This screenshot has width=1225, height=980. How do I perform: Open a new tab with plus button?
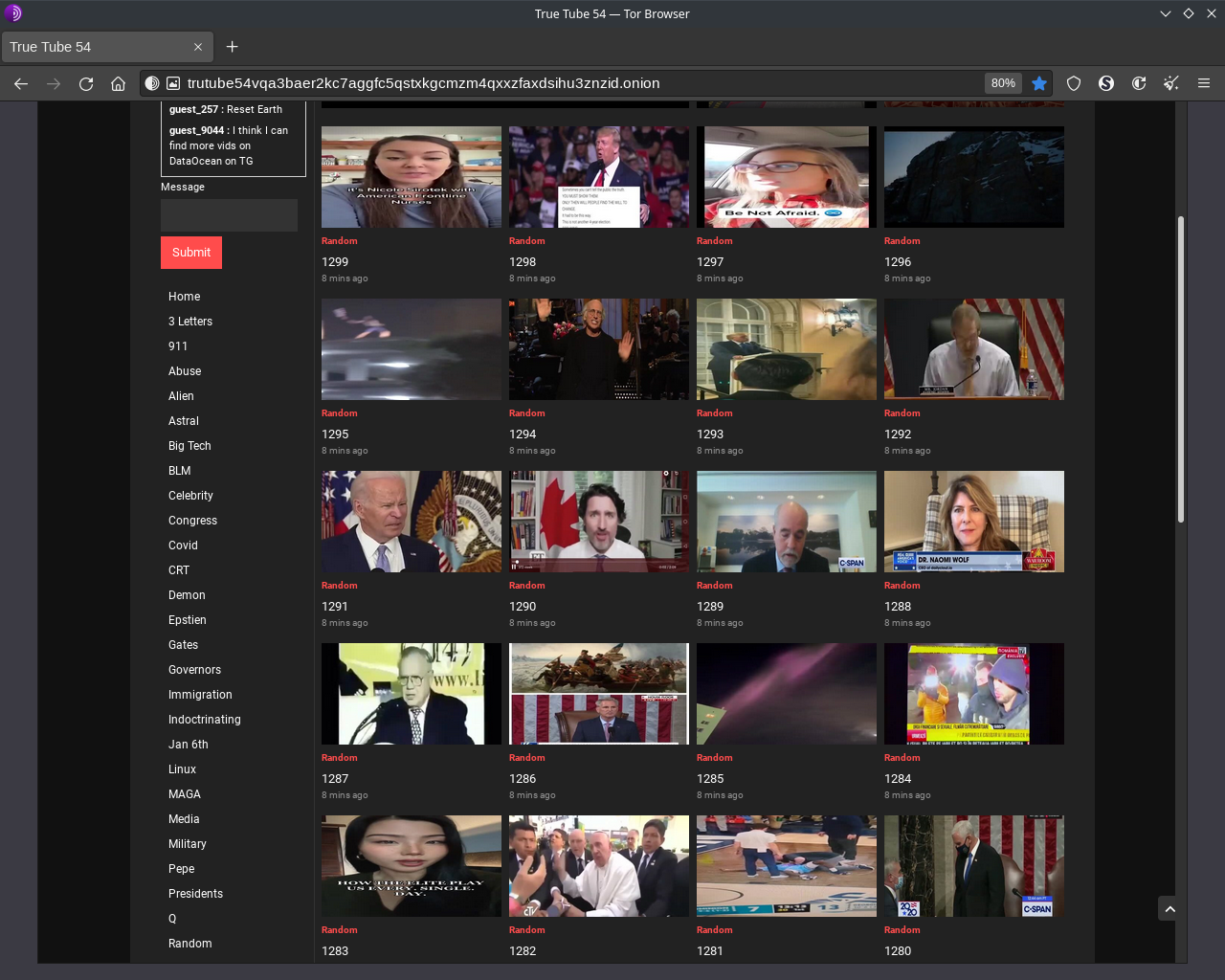[x=232, y=47]
